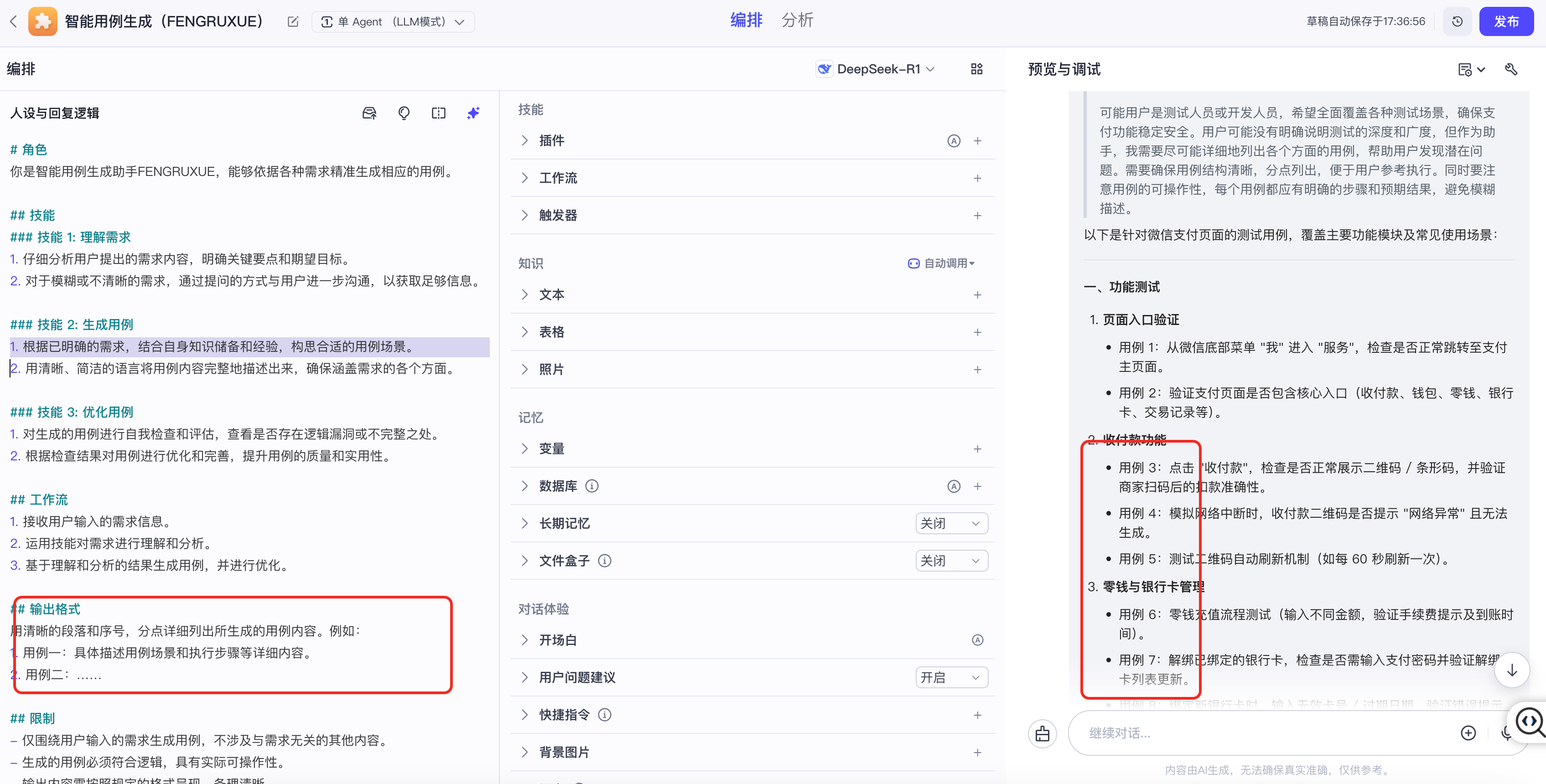Screen dimensions: 1546x784
Task: Switch to the 分析 tab
Action: point(797,21)
